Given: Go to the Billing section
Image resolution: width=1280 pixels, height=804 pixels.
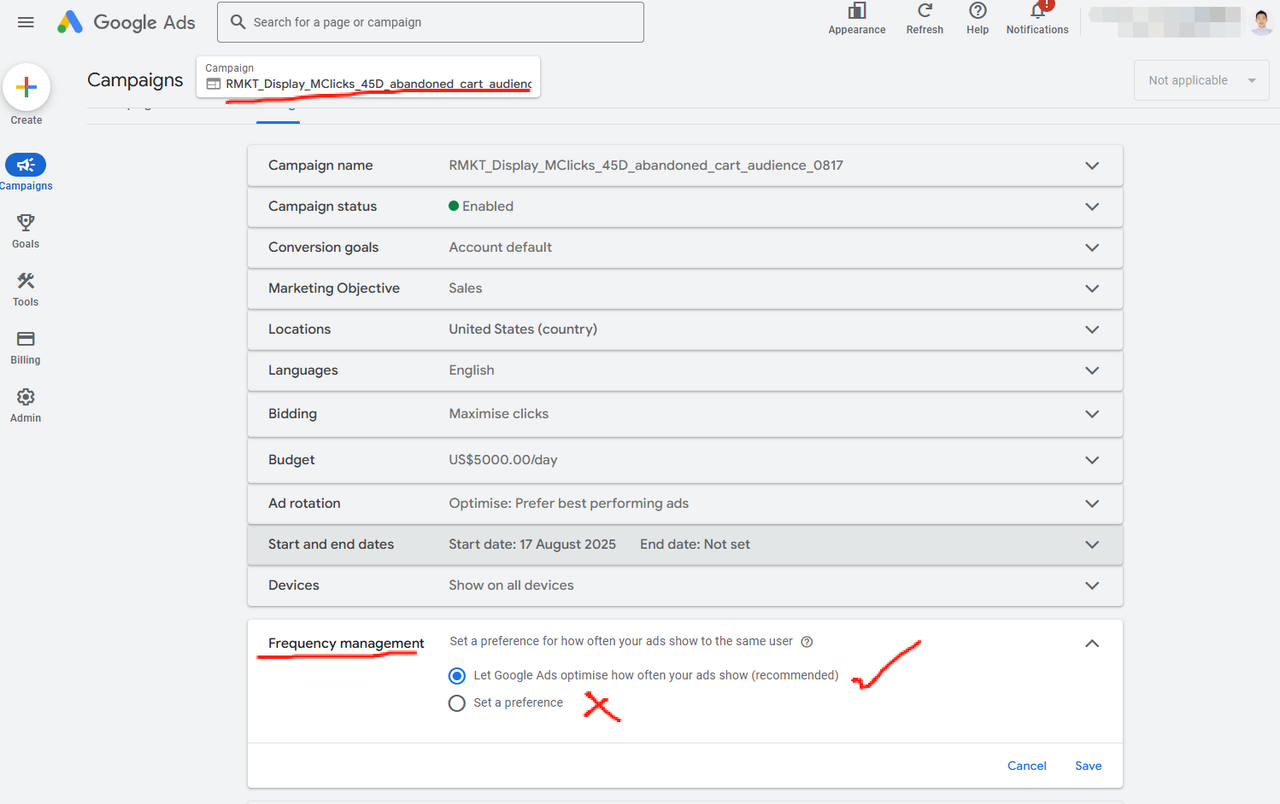Looking at the screenshot, I should [x=26, y=339].
